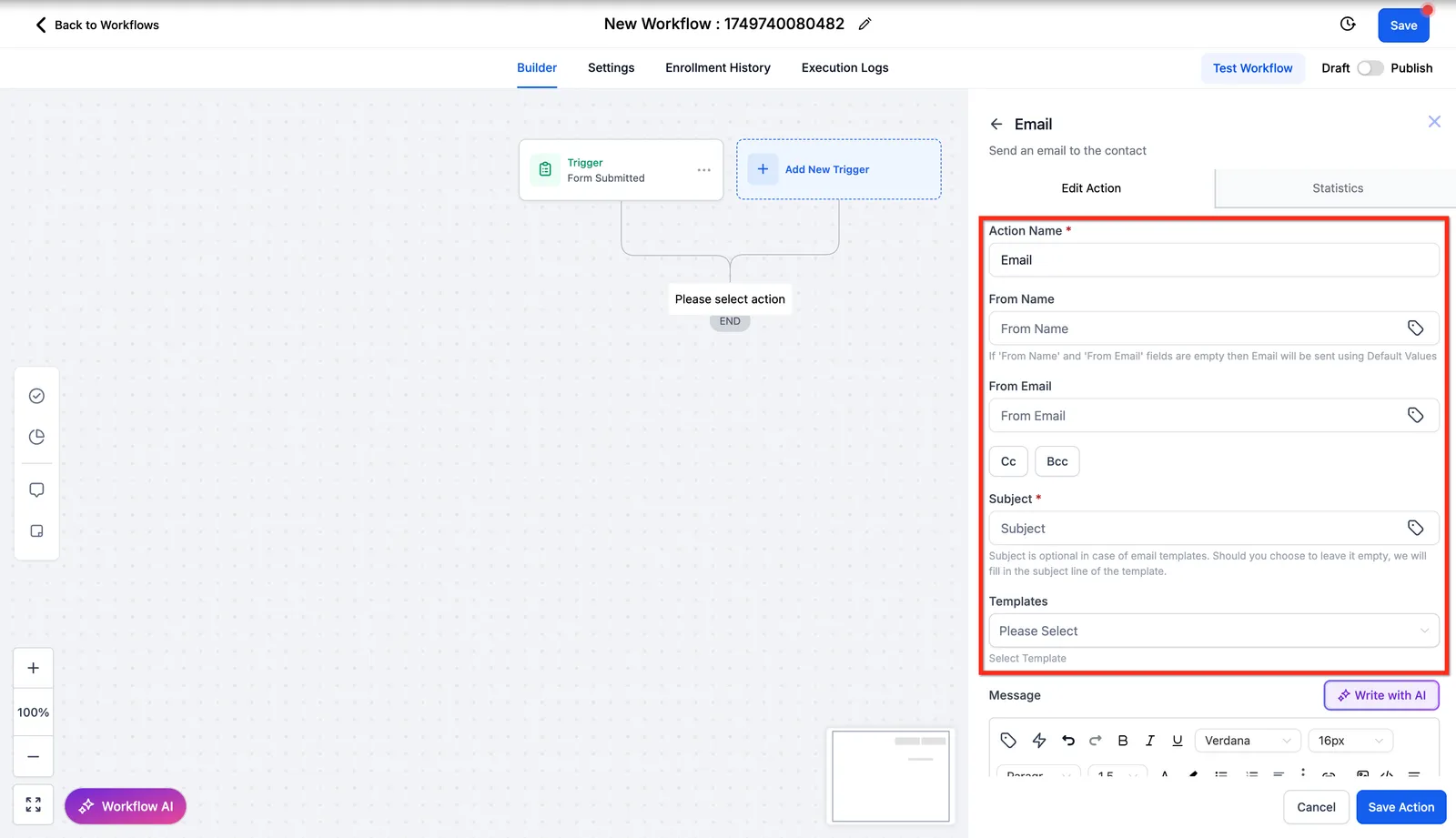Select Edit Action tab
Image resolution: width=1456 pixels, height=838 pixels.
pyautogui.click(x=1091, y=188)
